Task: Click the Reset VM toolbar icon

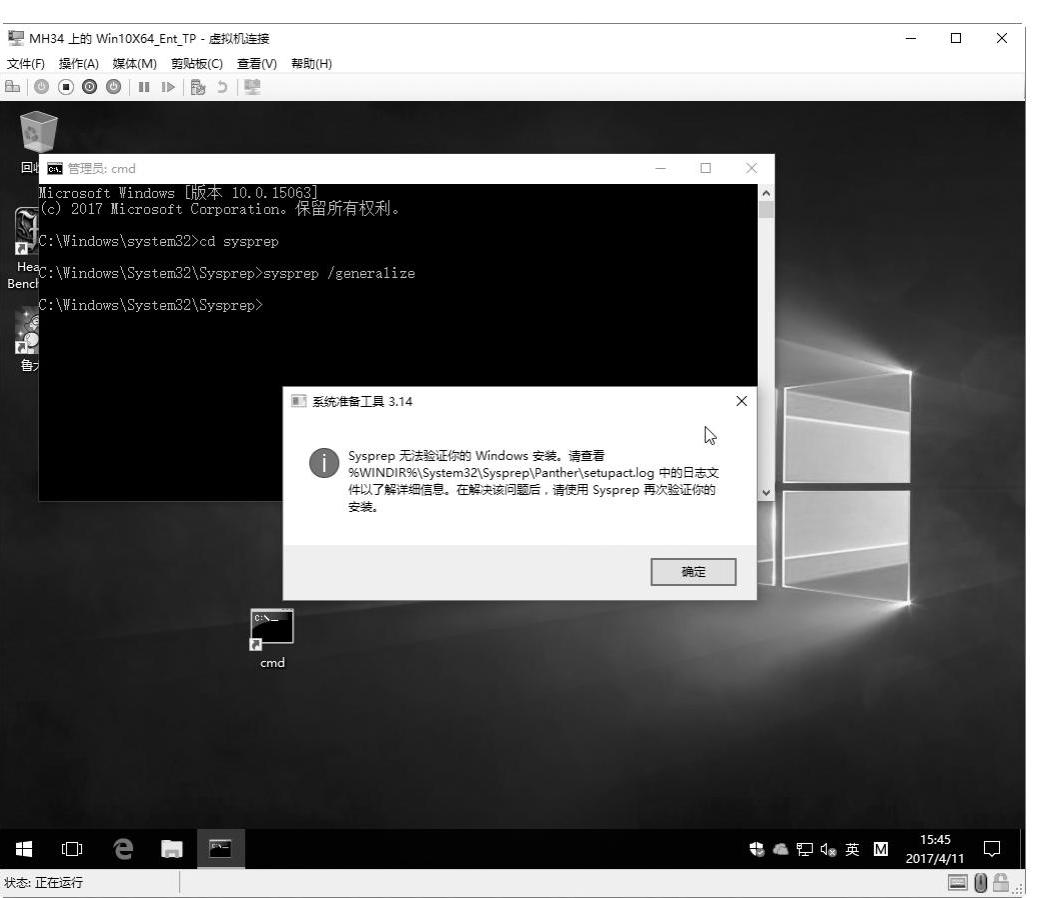Action: point(168,87)
